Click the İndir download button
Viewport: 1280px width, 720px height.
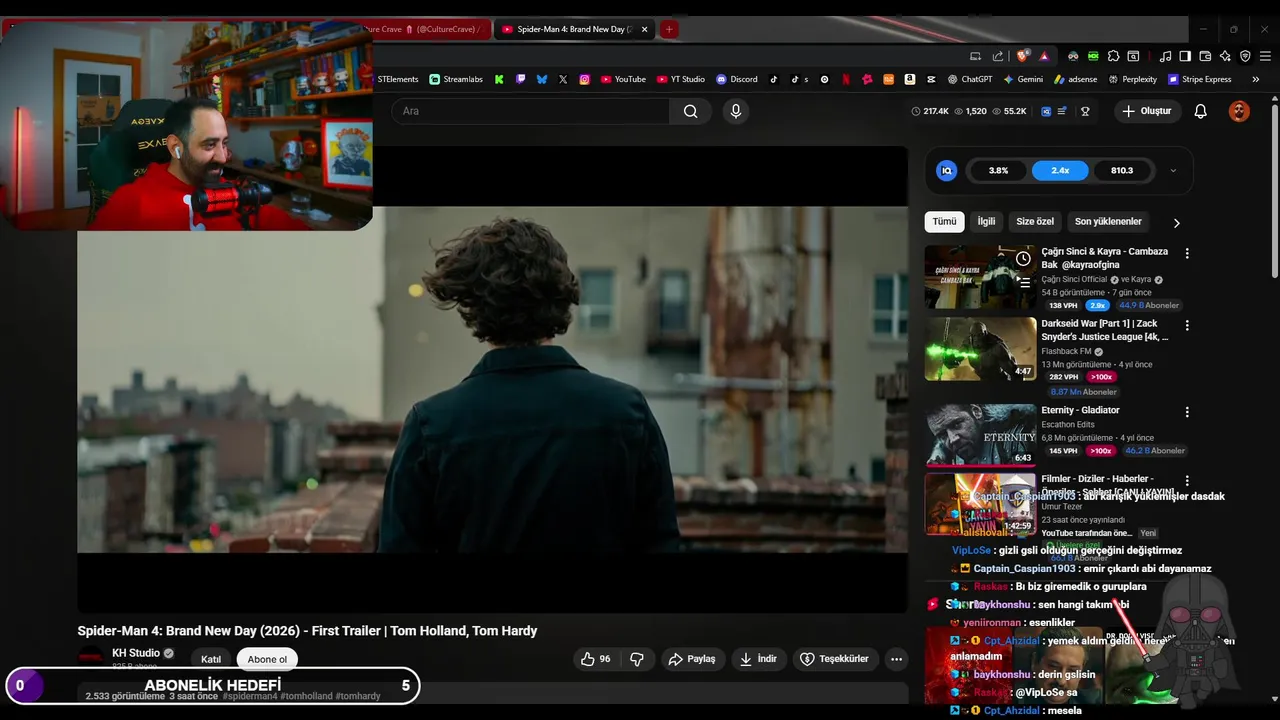click(x=758, y=659)
